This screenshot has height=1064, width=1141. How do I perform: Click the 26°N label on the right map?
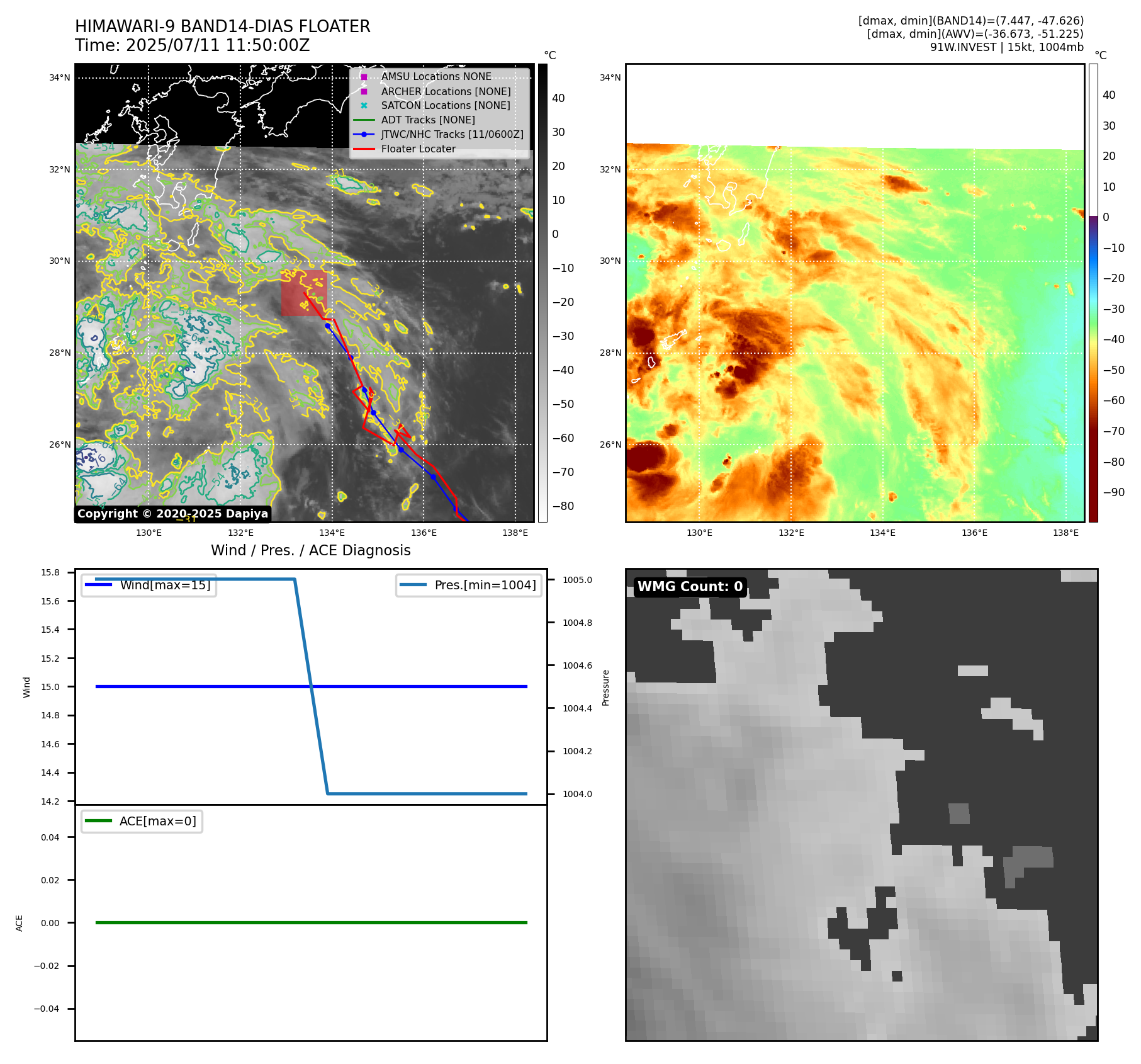pos(610,444)
